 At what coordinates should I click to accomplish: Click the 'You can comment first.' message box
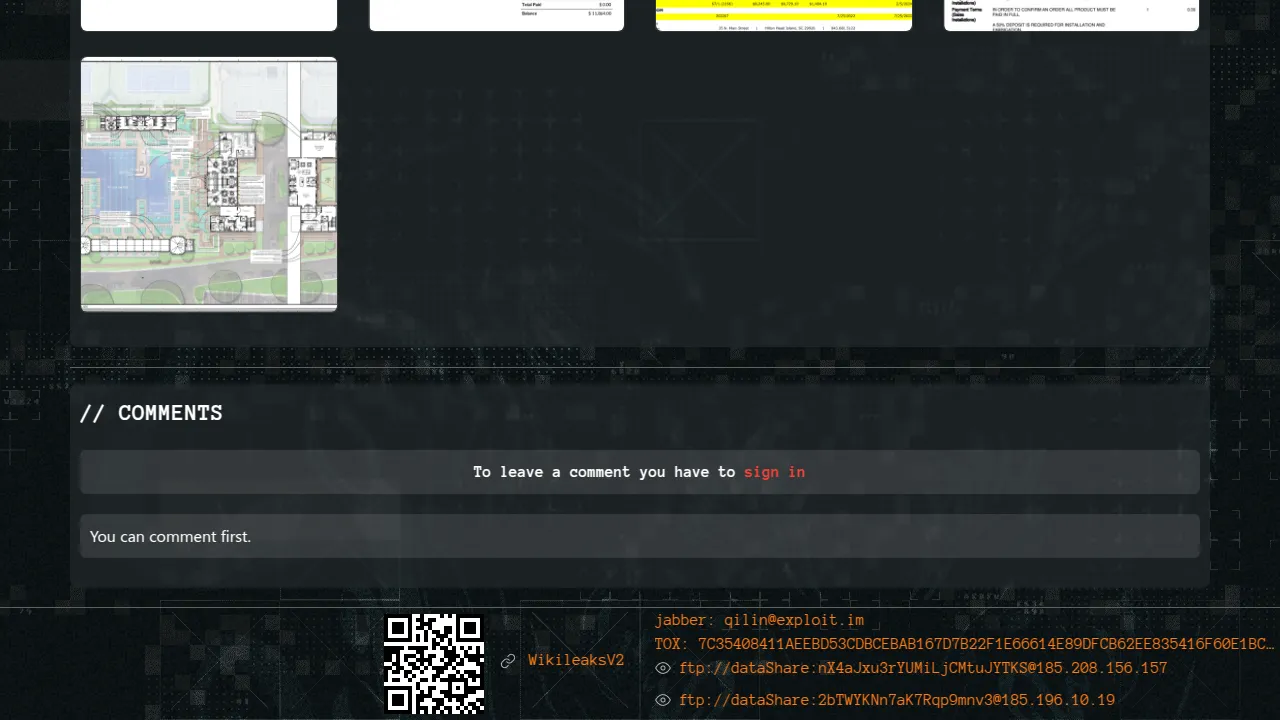click(x=639, y=536)
